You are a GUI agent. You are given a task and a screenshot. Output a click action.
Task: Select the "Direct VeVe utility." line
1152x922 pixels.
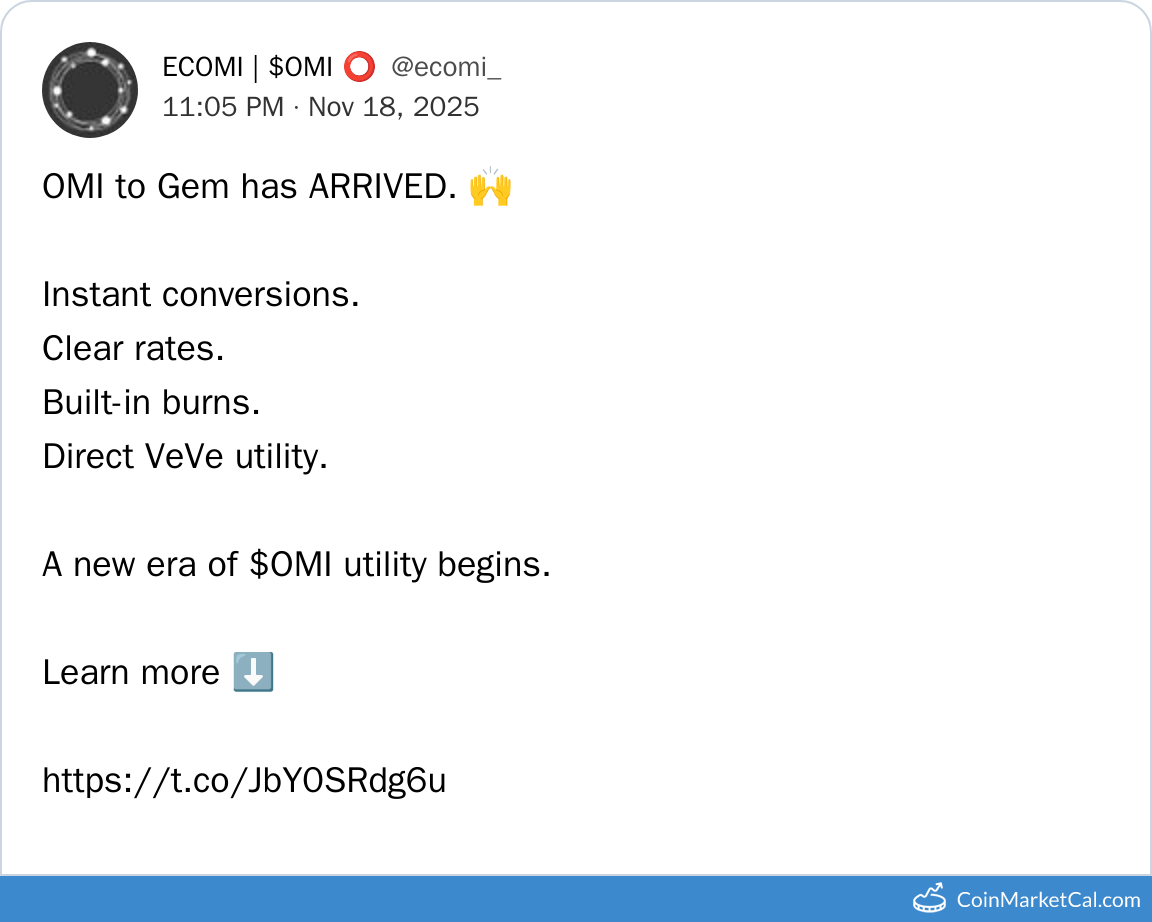click(185, 457)
